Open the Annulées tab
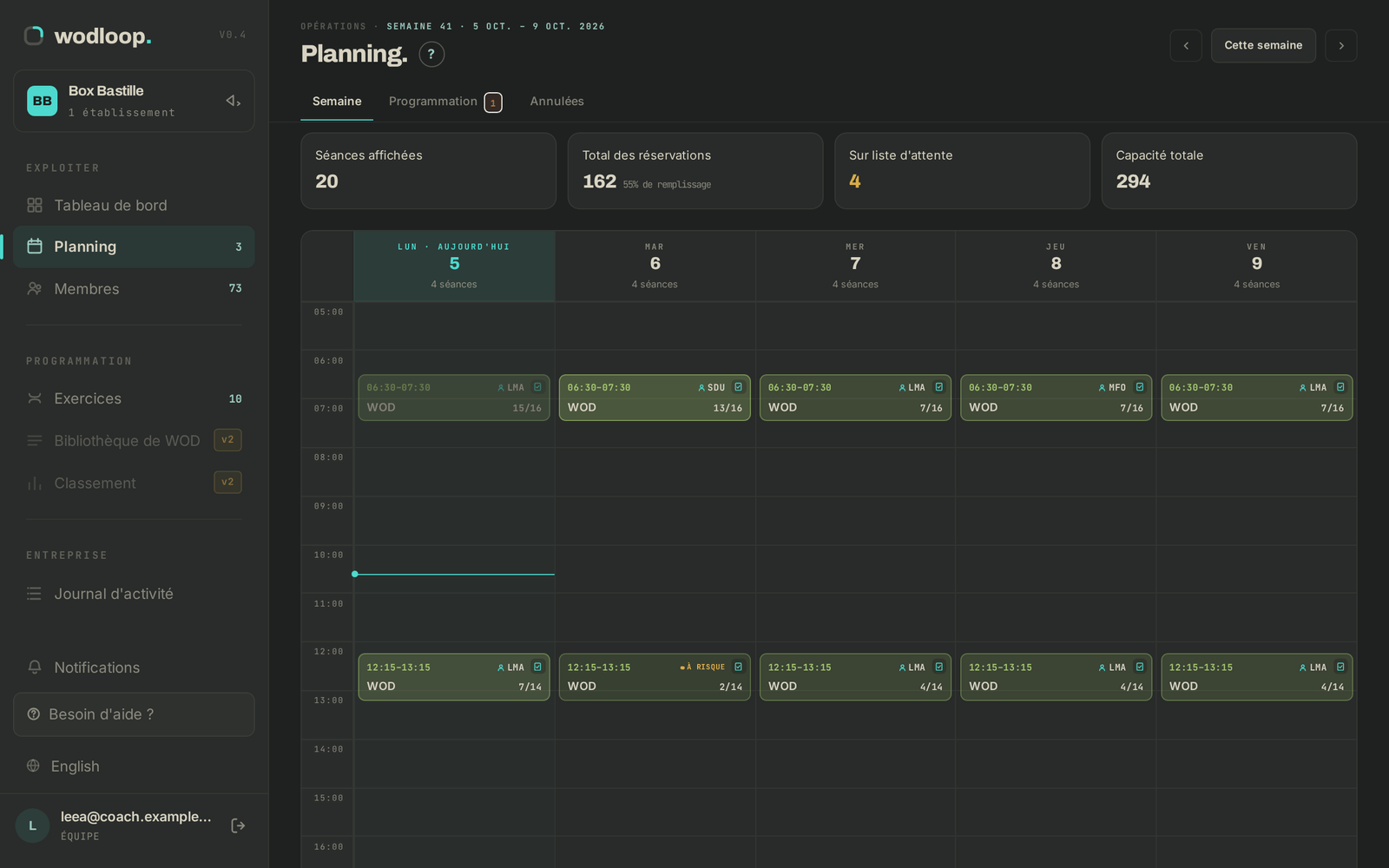Viewport: 1389px width, 868px height. pos(557,102)
